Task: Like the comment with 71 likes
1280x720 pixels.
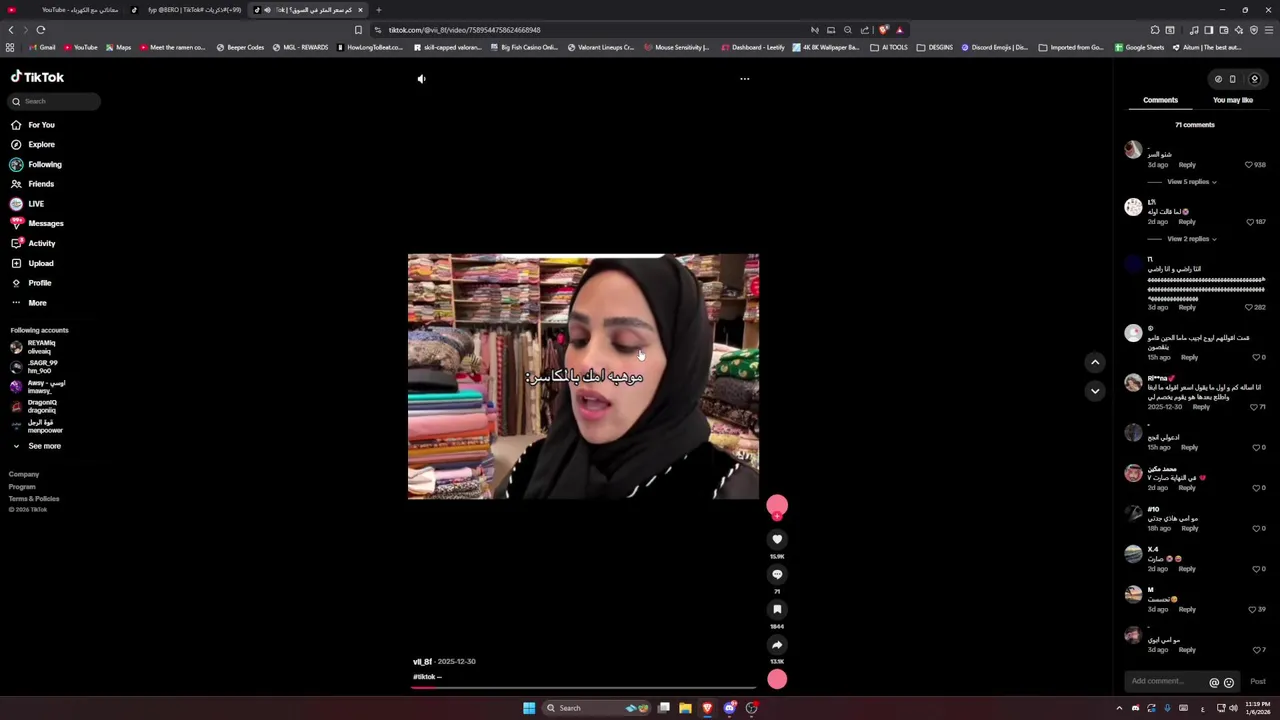Action: pyautogui.click(x=1253, y=407)
